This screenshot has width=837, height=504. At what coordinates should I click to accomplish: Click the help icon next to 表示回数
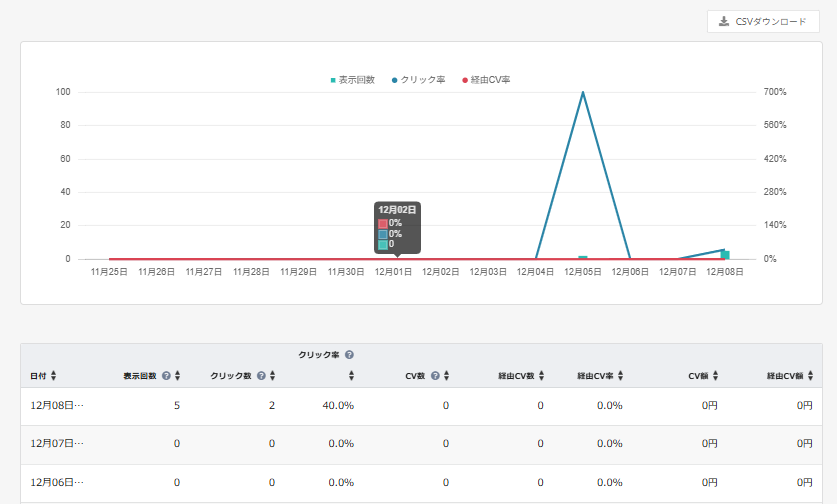[166, 376]
